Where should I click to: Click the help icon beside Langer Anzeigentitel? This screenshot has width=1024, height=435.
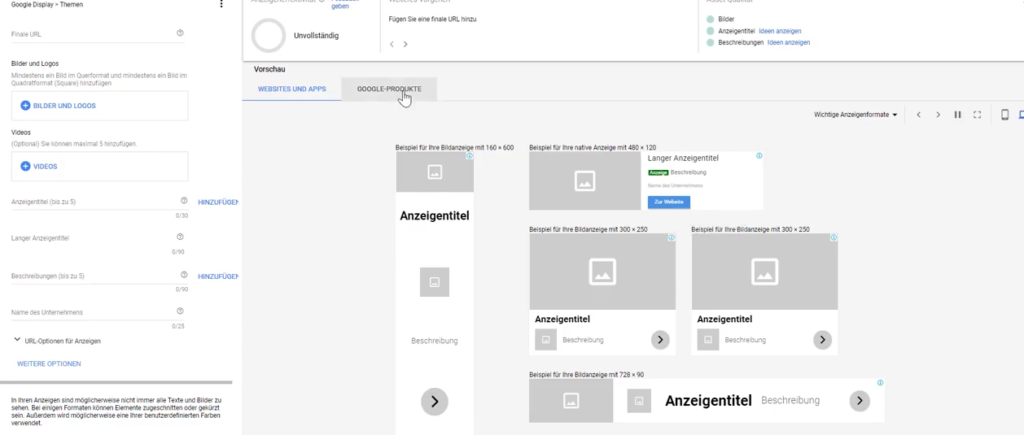coord(180,237)
